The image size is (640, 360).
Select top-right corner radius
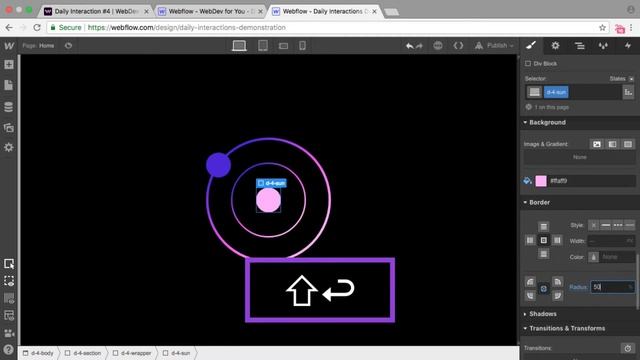click(557, 282)
